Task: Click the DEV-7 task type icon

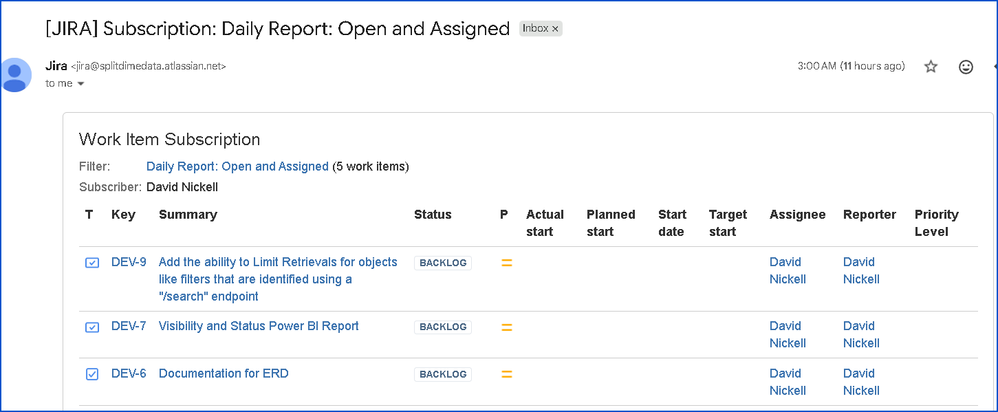Action: click(x=92, y=327)
